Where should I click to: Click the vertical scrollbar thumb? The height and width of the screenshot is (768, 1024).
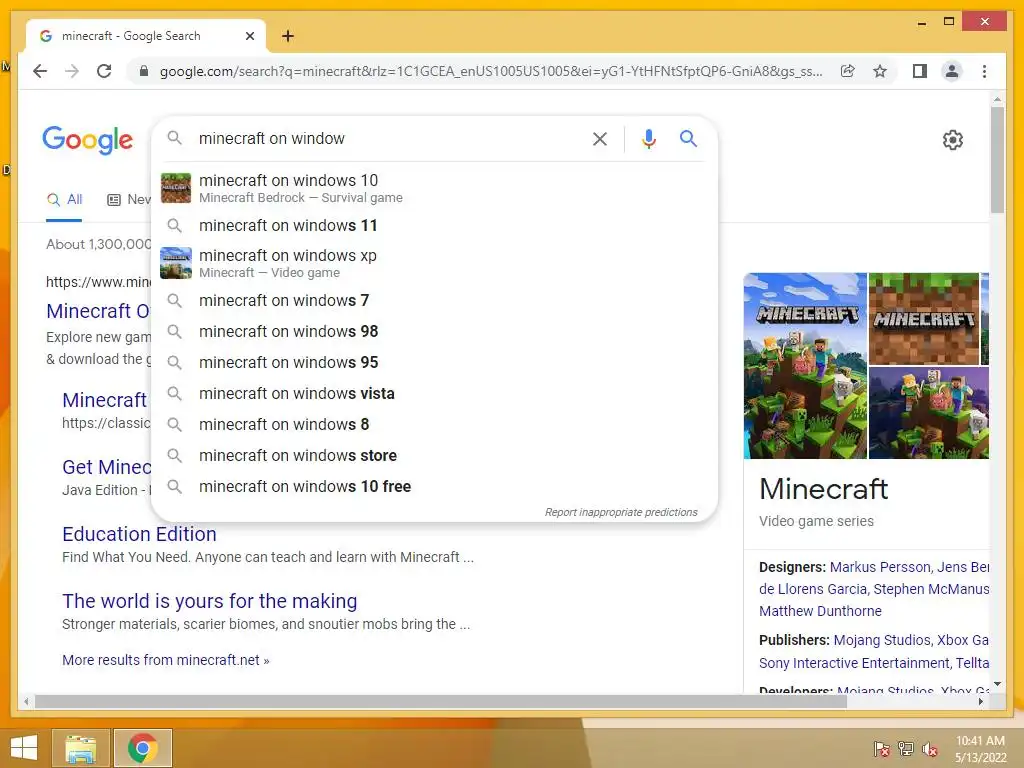pos(997,159)
